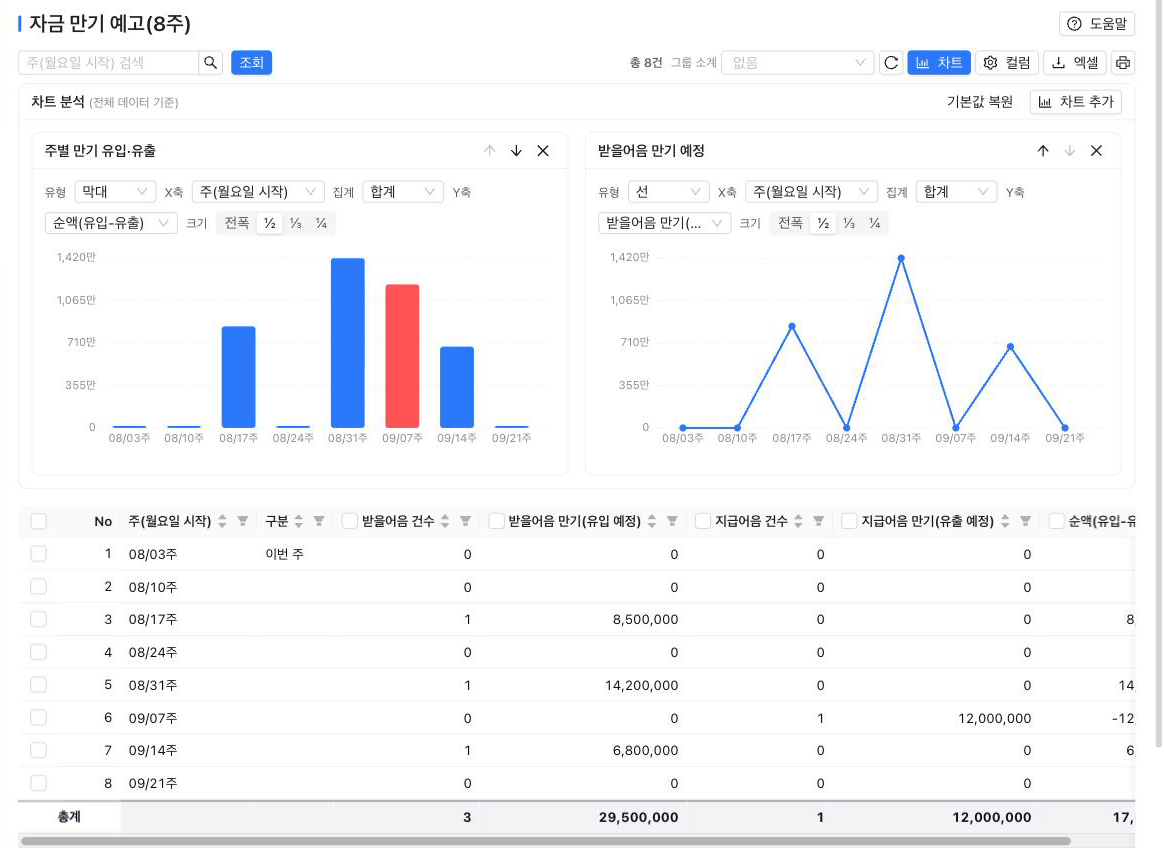The height and width of the screenshot is (848, 1164).
Task: Click the red 09/07주 bar
Action: click(402, 356)
